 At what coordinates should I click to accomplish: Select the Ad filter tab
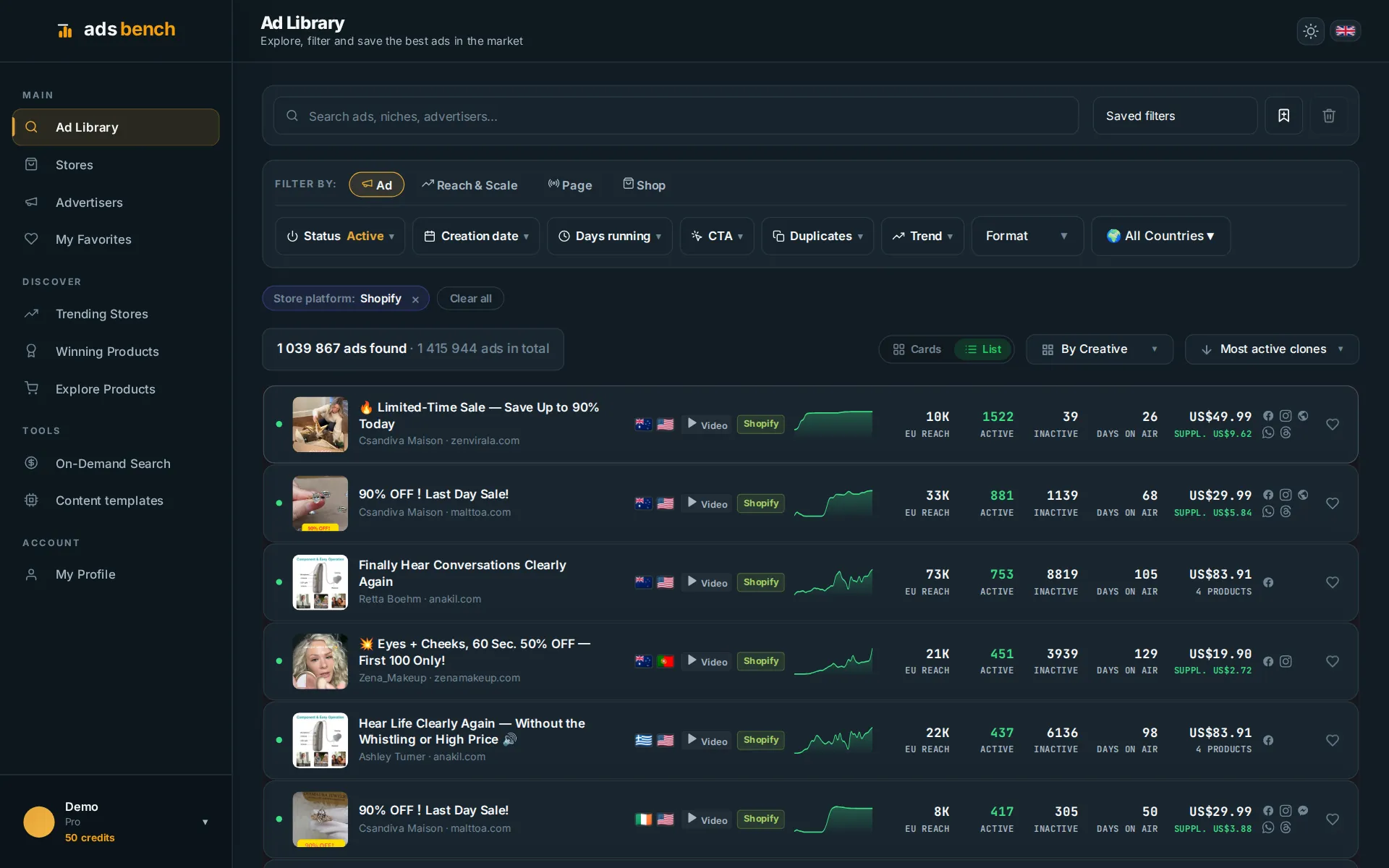[377, 184]
